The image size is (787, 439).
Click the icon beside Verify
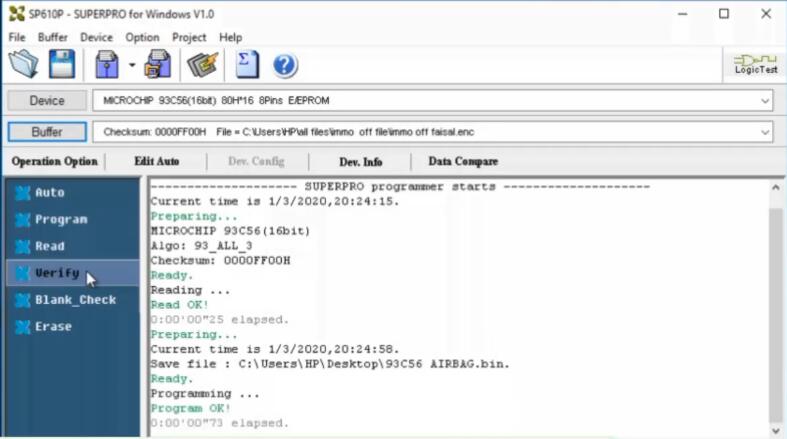click(23, 273)
